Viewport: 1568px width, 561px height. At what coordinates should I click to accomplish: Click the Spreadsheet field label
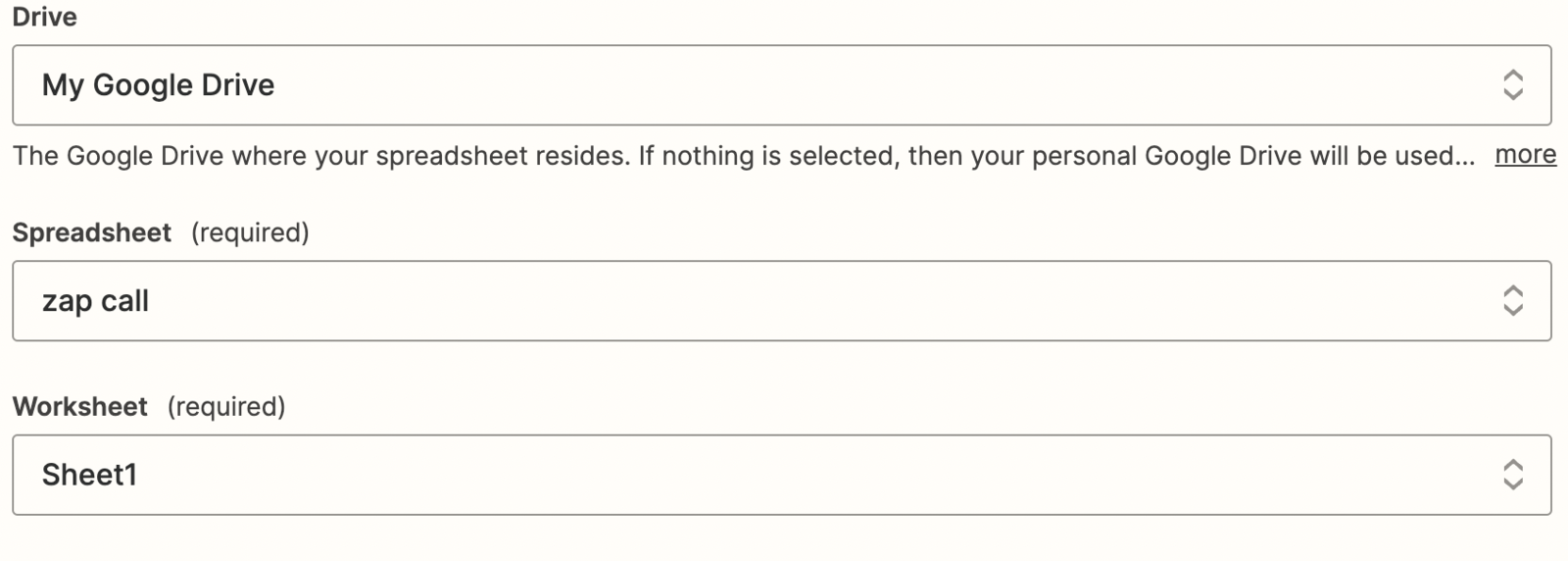click(91, 232)
